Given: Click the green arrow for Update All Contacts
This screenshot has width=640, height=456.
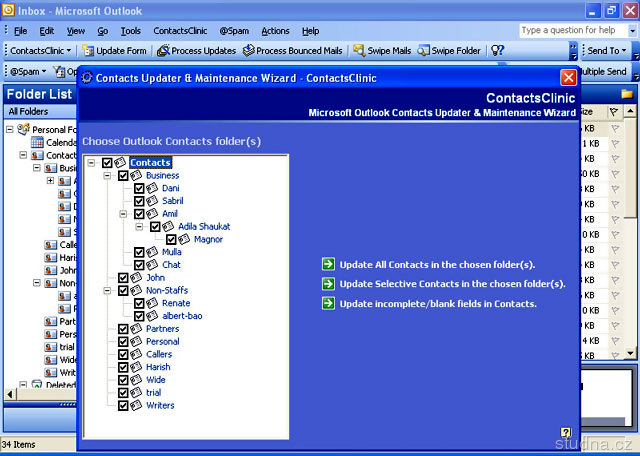Looking at the screenshot, I should pos(328,264).
